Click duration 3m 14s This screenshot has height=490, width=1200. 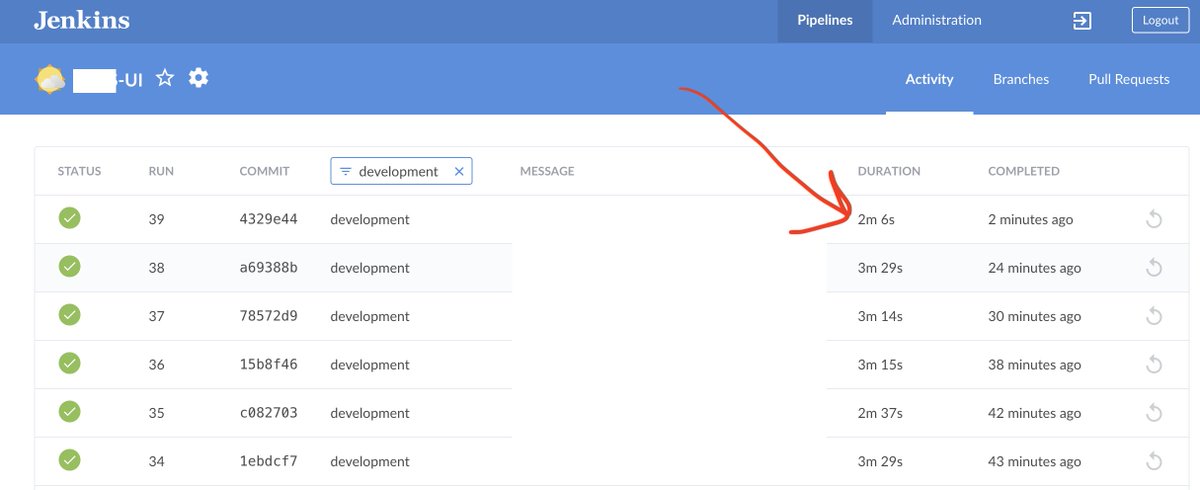tap(880, 316)
